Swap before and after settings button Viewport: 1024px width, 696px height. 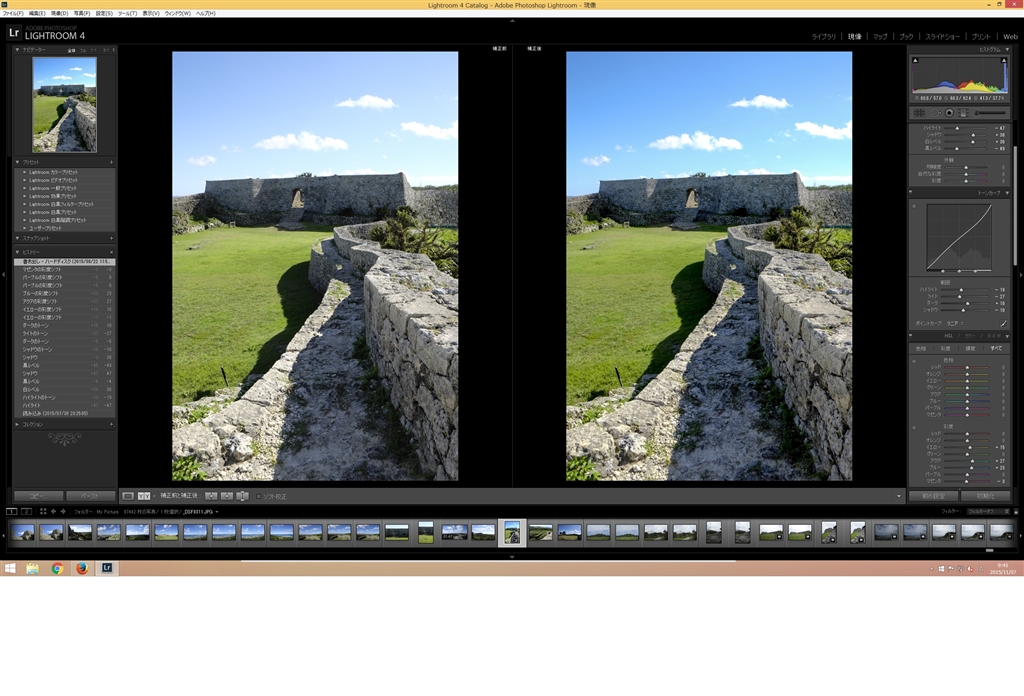tap(242, 496)
